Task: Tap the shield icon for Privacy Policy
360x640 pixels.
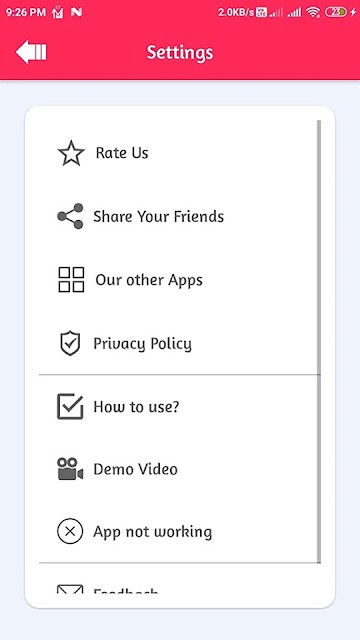Action: pos(70,343)
